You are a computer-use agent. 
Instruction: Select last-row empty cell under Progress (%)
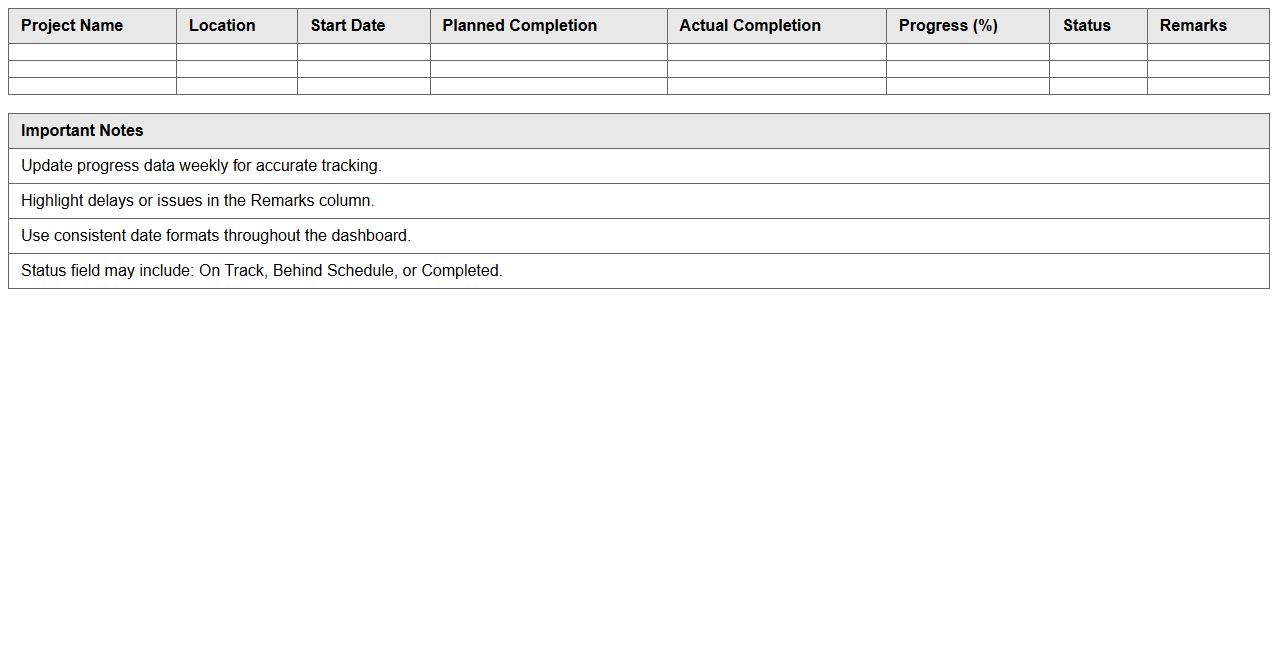pyautogui.click(x=967, y=86)
